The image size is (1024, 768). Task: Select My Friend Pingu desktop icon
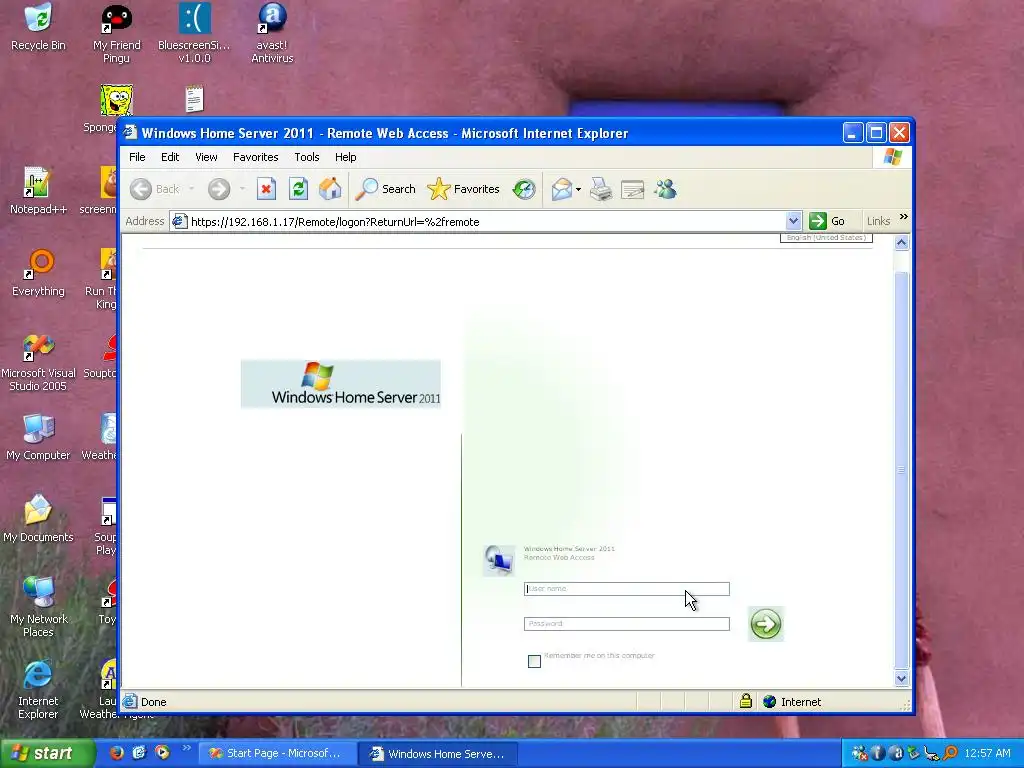click(116, 34)
